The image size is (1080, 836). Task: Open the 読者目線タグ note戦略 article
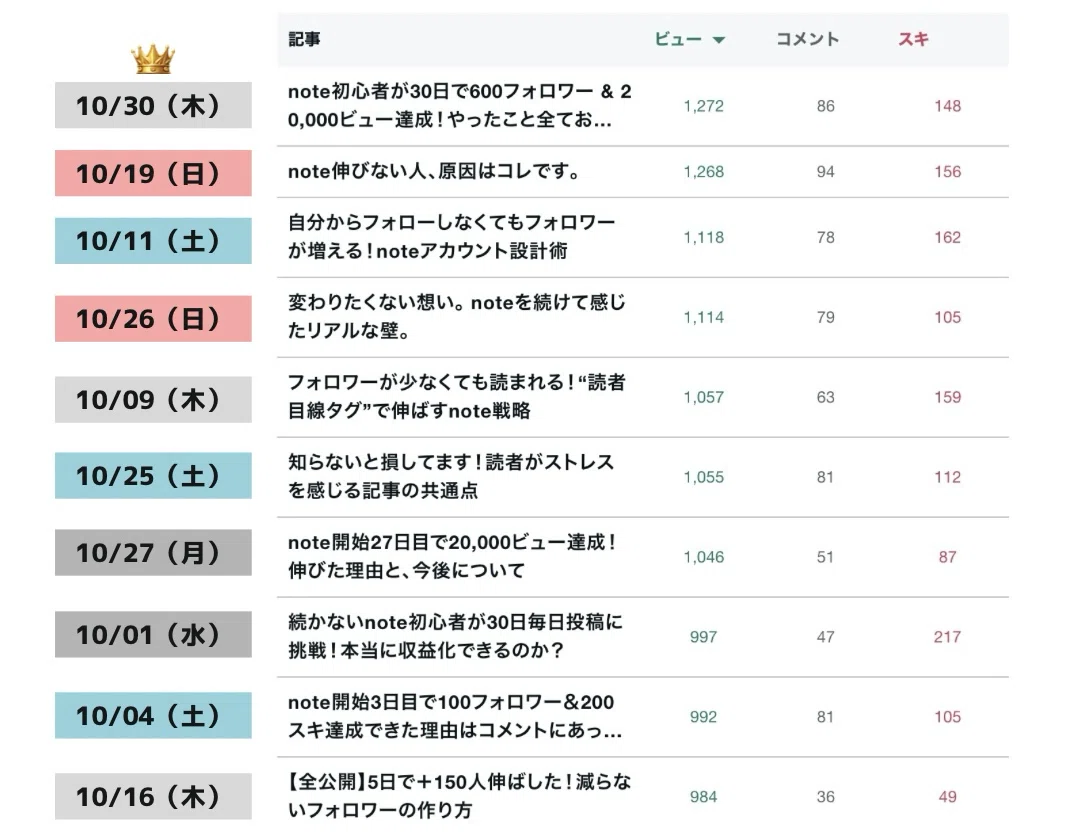click(x=457, y=397)
